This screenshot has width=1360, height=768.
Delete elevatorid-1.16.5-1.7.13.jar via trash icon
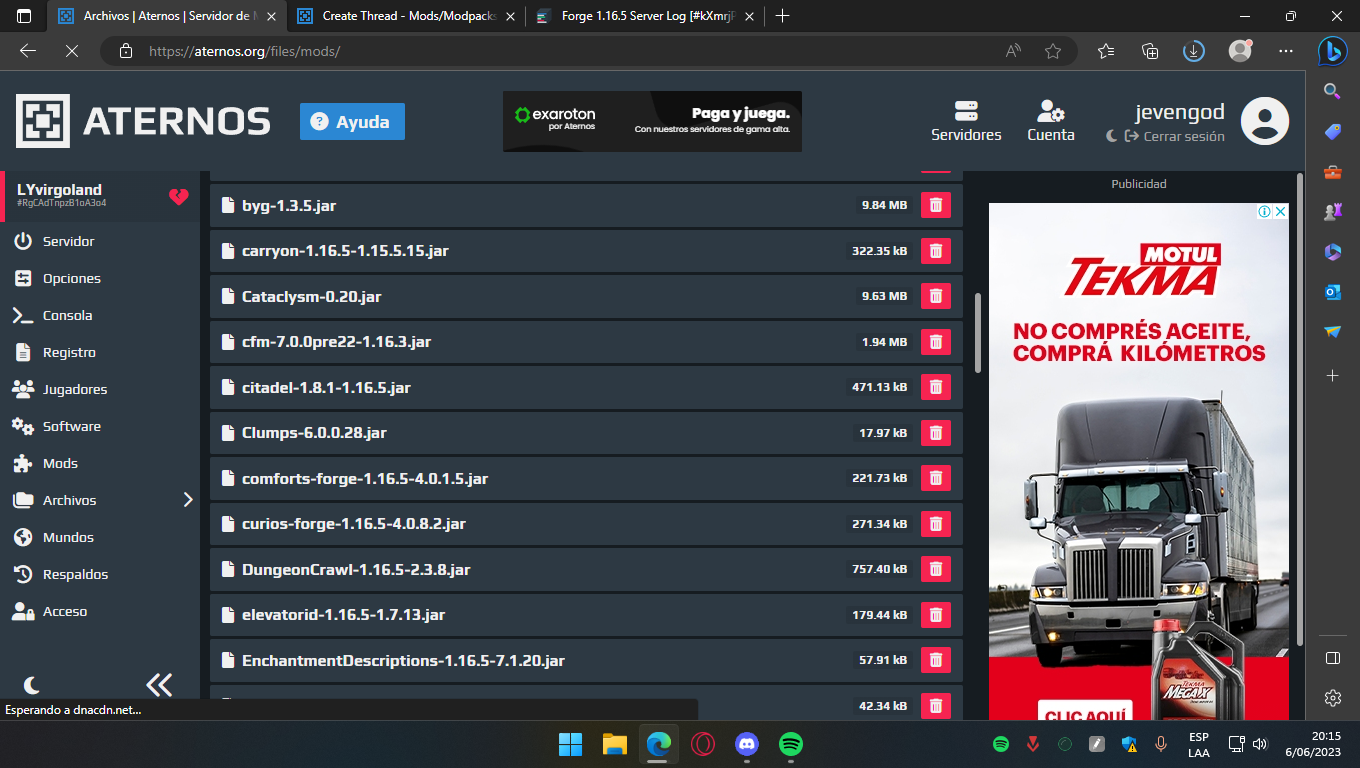pyautogui.click(x=935, y=615)
